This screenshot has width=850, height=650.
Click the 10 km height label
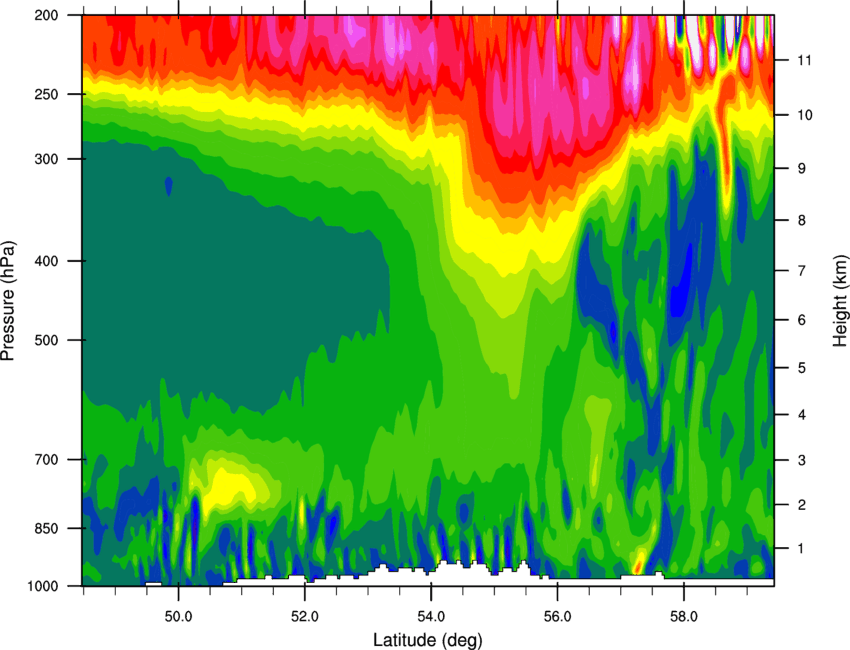pyautogui.click(x=804, y=115)
